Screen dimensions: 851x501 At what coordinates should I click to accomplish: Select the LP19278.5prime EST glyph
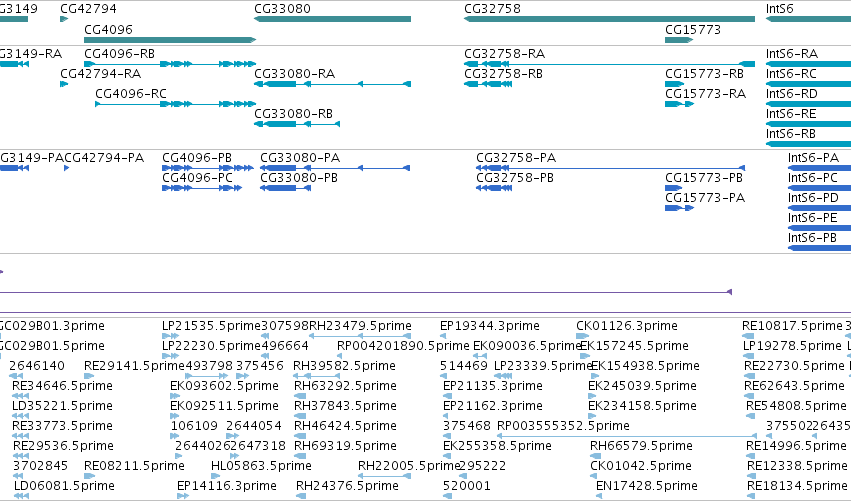(748, 356)
